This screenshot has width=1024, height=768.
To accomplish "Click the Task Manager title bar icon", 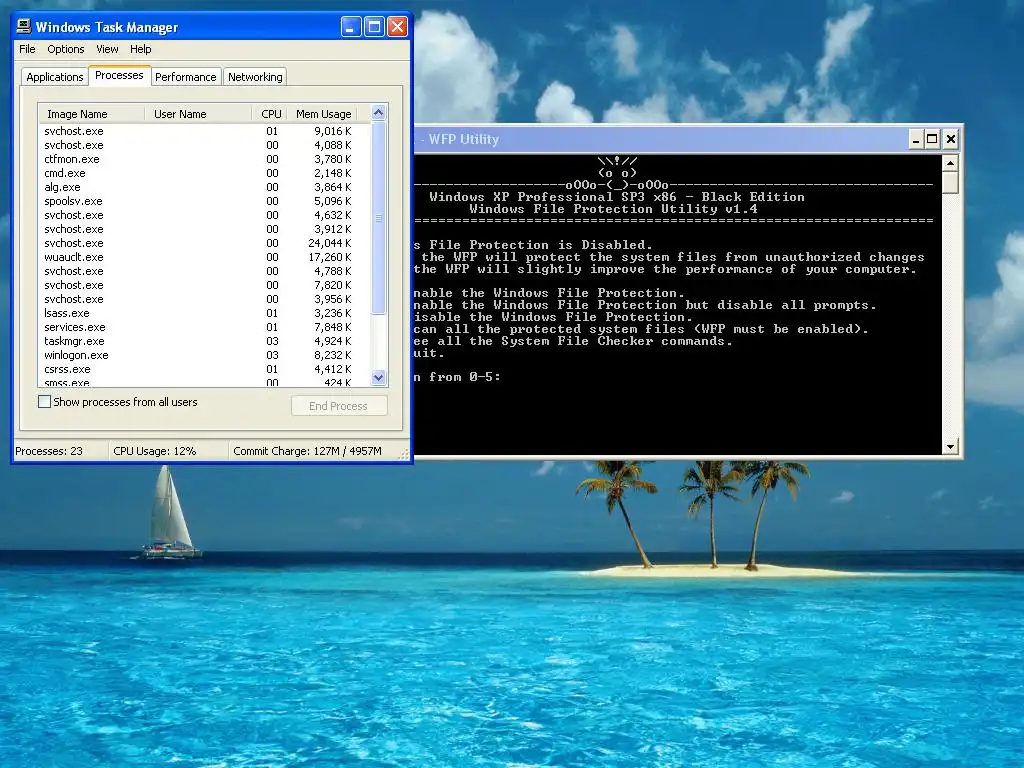I will (24, 26).
